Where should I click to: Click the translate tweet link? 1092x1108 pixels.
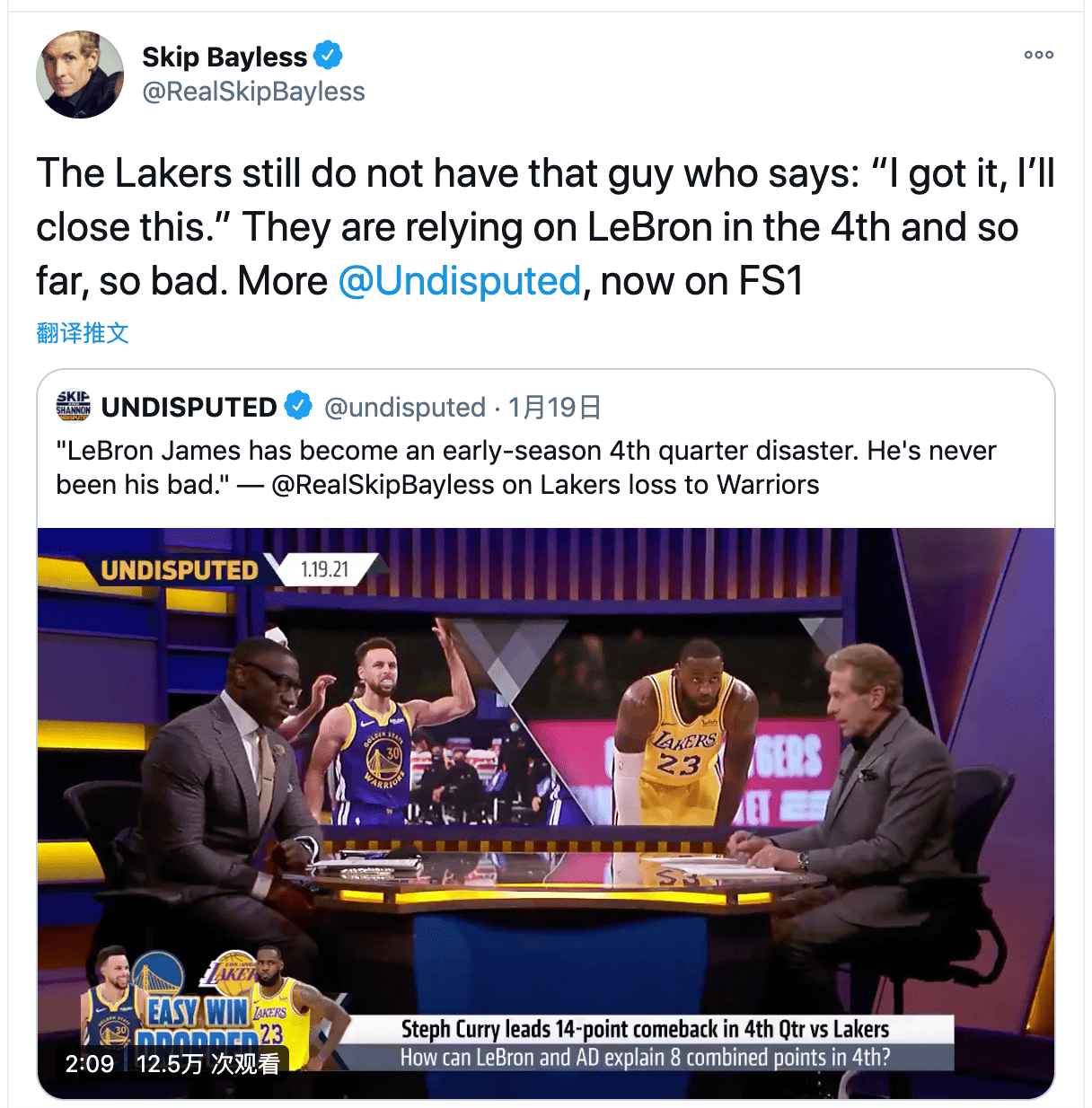83,333
